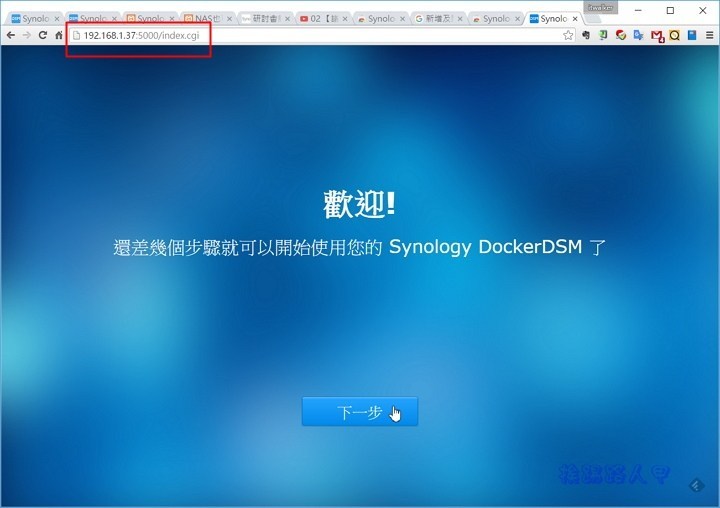Screen dimensions: 720x508
Task: Bookmark this page with the star icon
Action: [568, 35]
